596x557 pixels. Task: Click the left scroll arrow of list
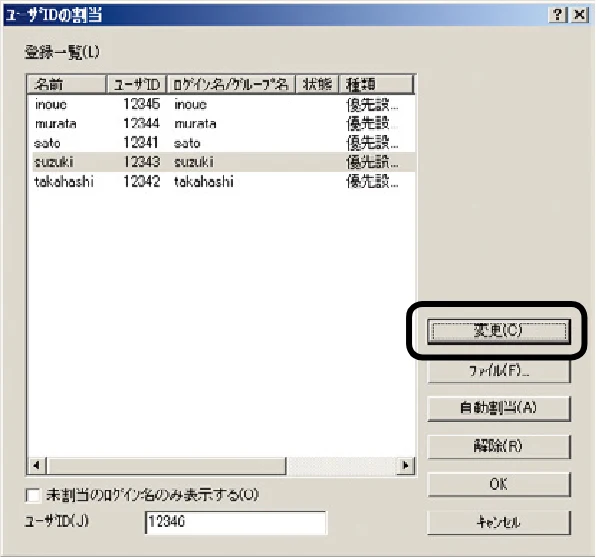click(x=37, y=466)
